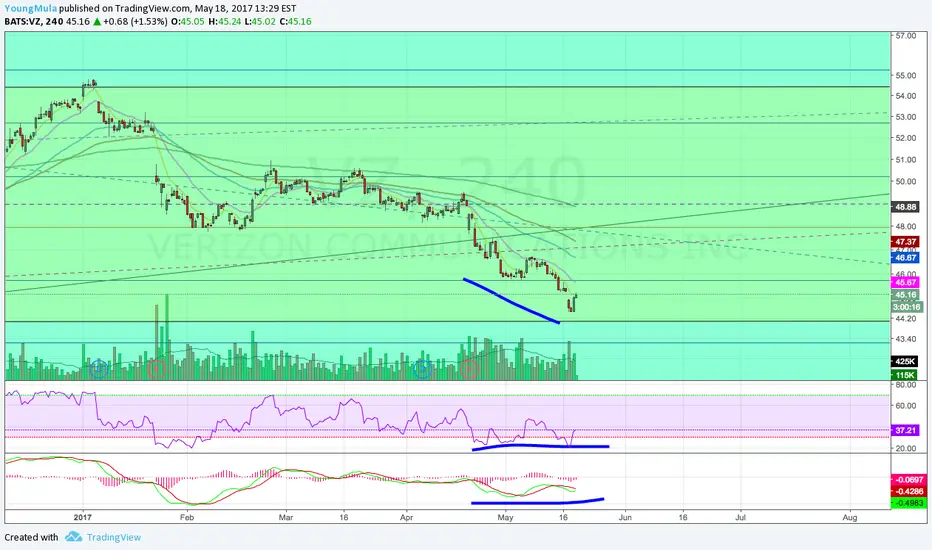Image resolution: width=932 pixels, height=550 pixels.
Task: Click the blue dividend marker after Apr
Action: pos(423,369)
